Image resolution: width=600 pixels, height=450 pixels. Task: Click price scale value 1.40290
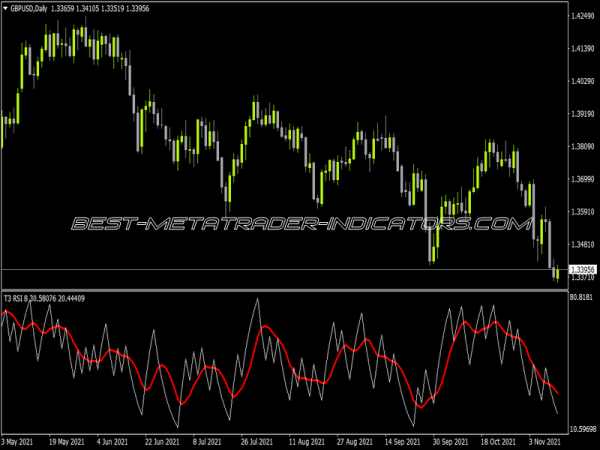click(x=582, y=81)
